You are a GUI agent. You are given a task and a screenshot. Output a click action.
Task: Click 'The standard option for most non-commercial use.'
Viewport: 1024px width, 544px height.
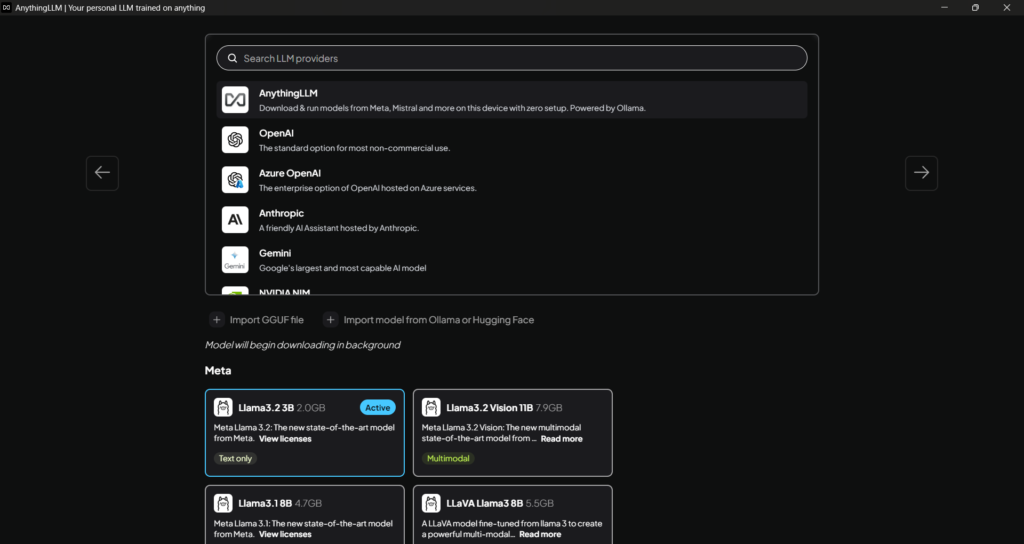pyautogui.click(x=355, y=148)
